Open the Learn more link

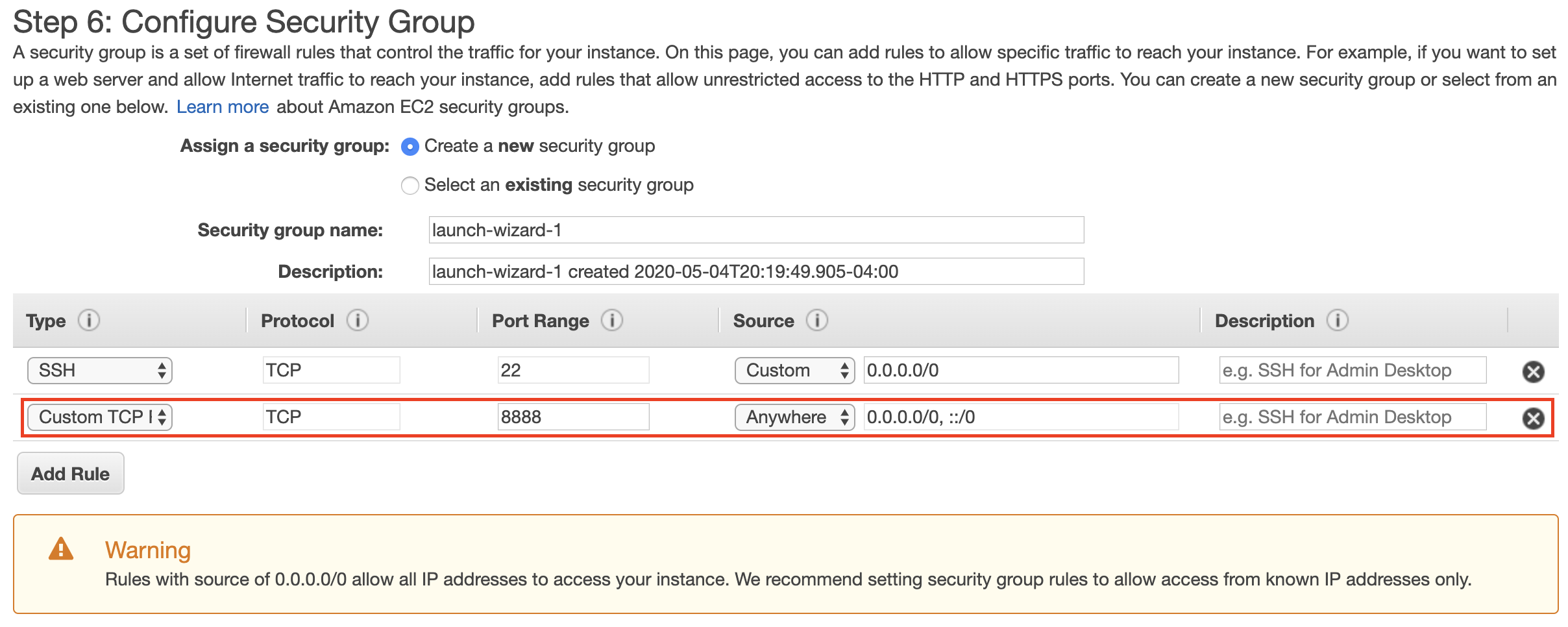coord(223,107)
